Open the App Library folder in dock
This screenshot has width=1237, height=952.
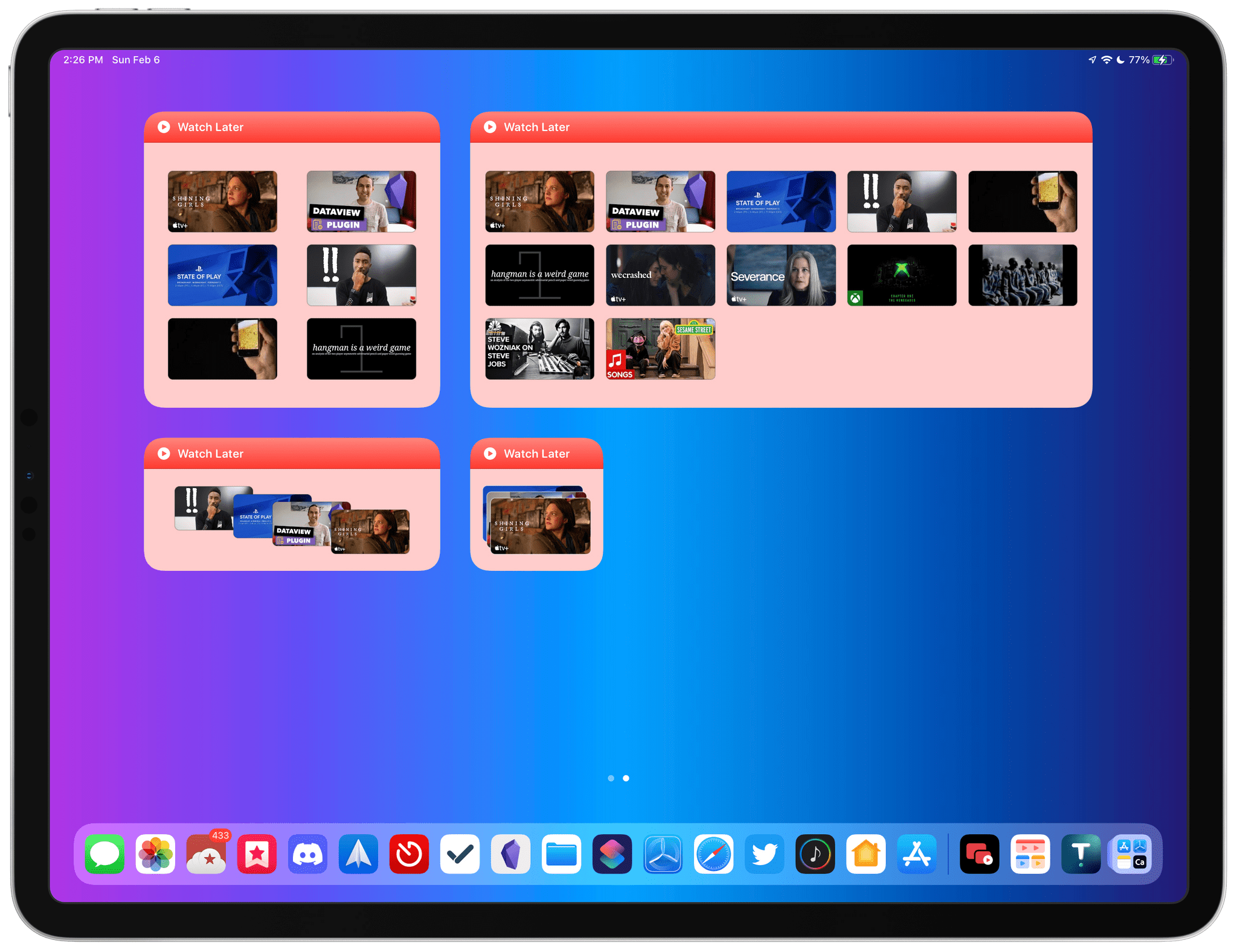pyautogui.click(x=1131, y=854)
